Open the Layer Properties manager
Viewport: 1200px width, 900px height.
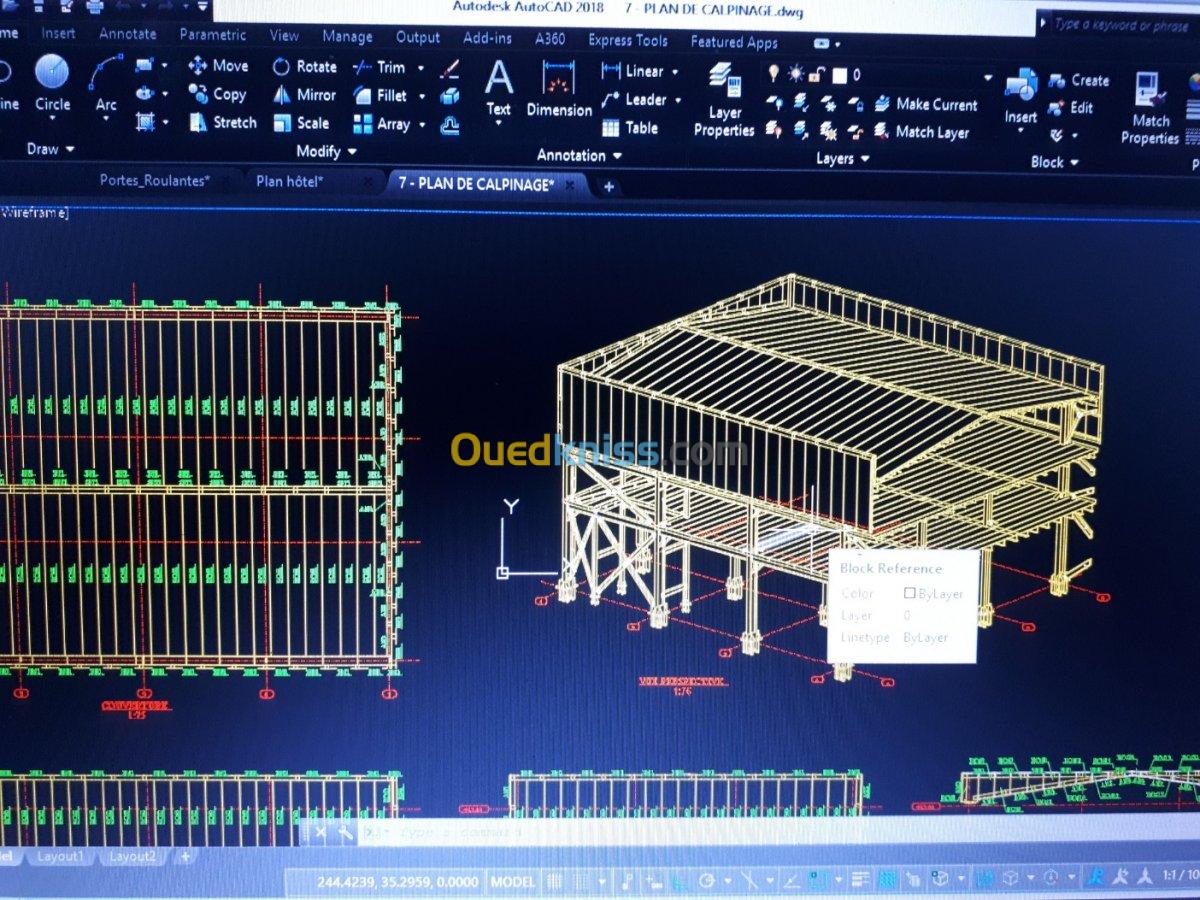pyautogui.click(x=724, y=100)
